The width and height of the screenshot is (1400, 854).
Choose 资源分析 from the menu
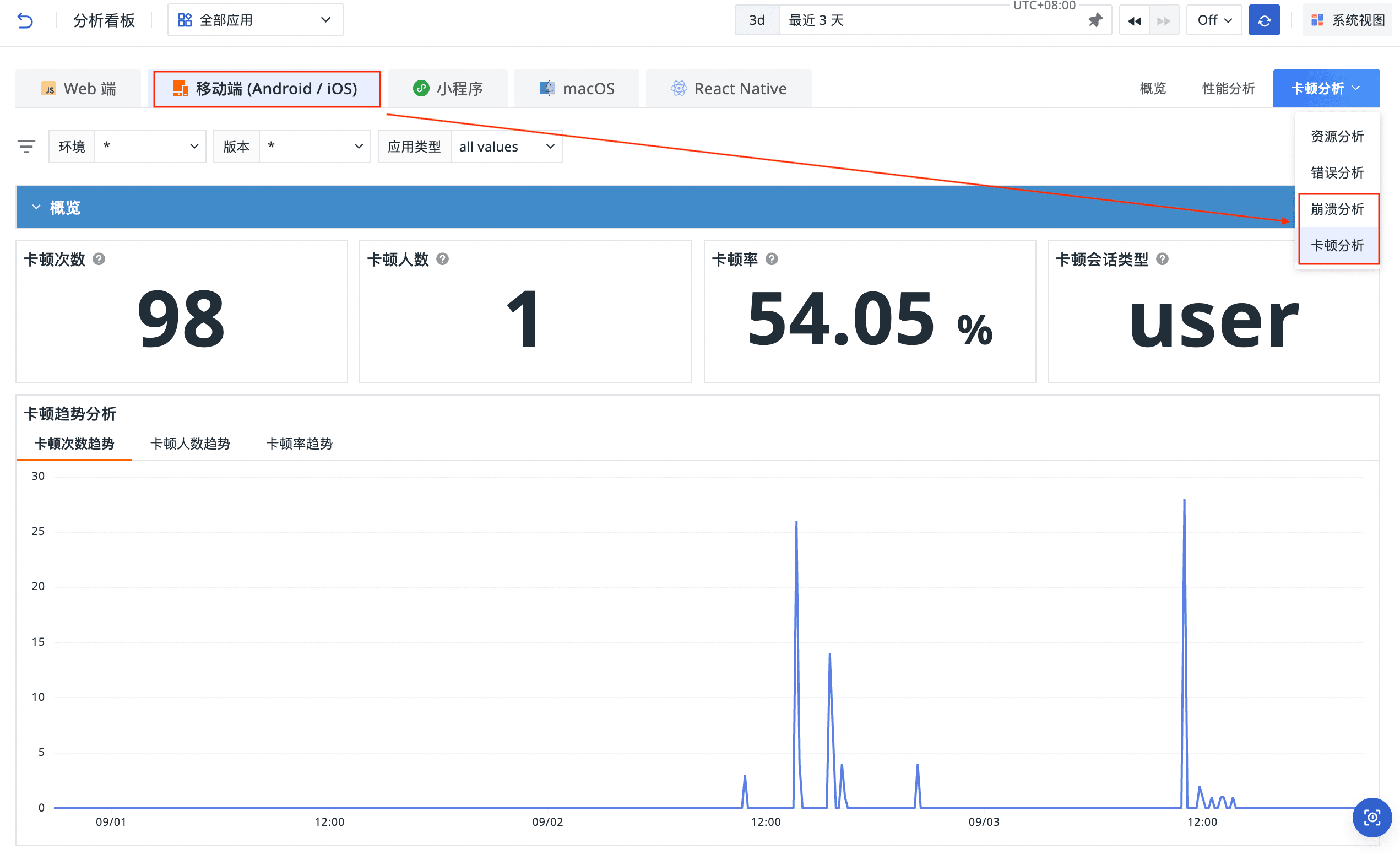point(1337,136)
